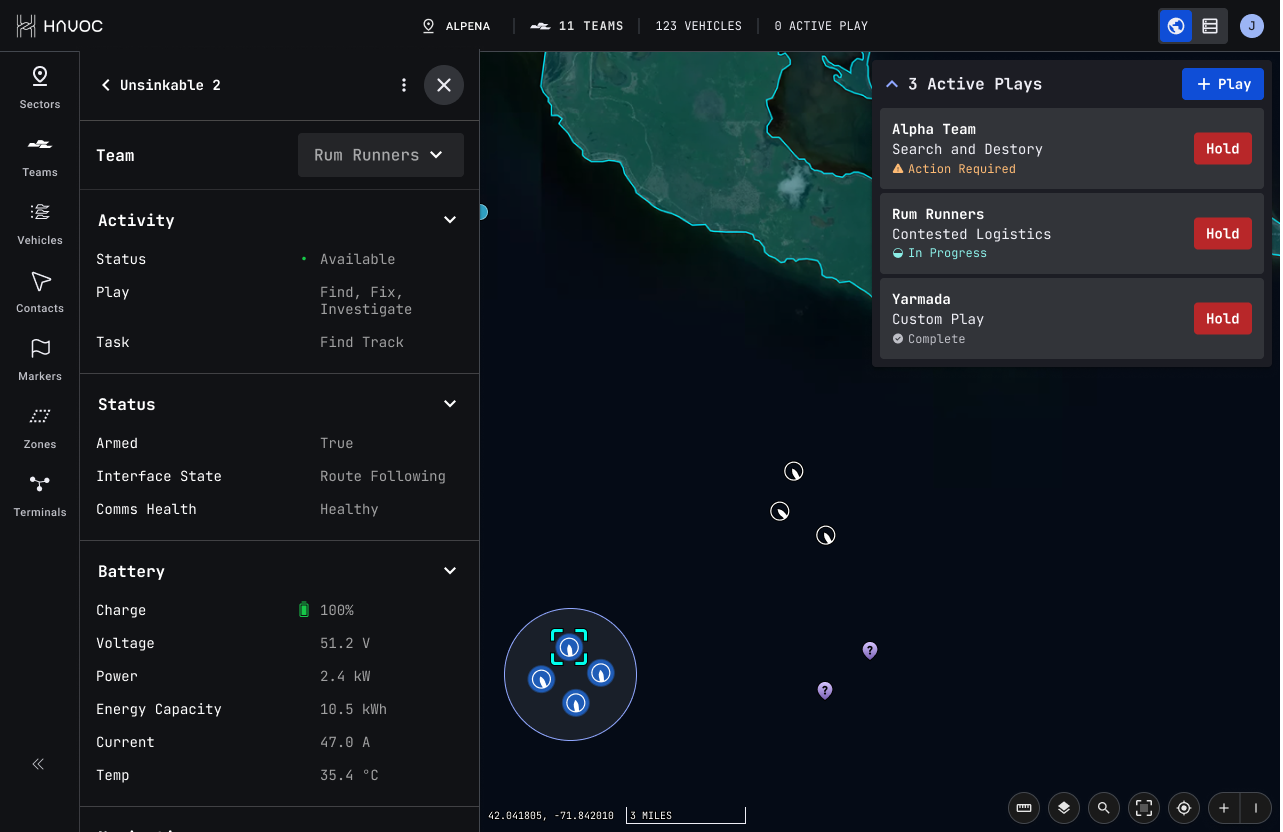1283x832 pixels.
Task: Open 123 Vehicles in the header
Action: 699,26
